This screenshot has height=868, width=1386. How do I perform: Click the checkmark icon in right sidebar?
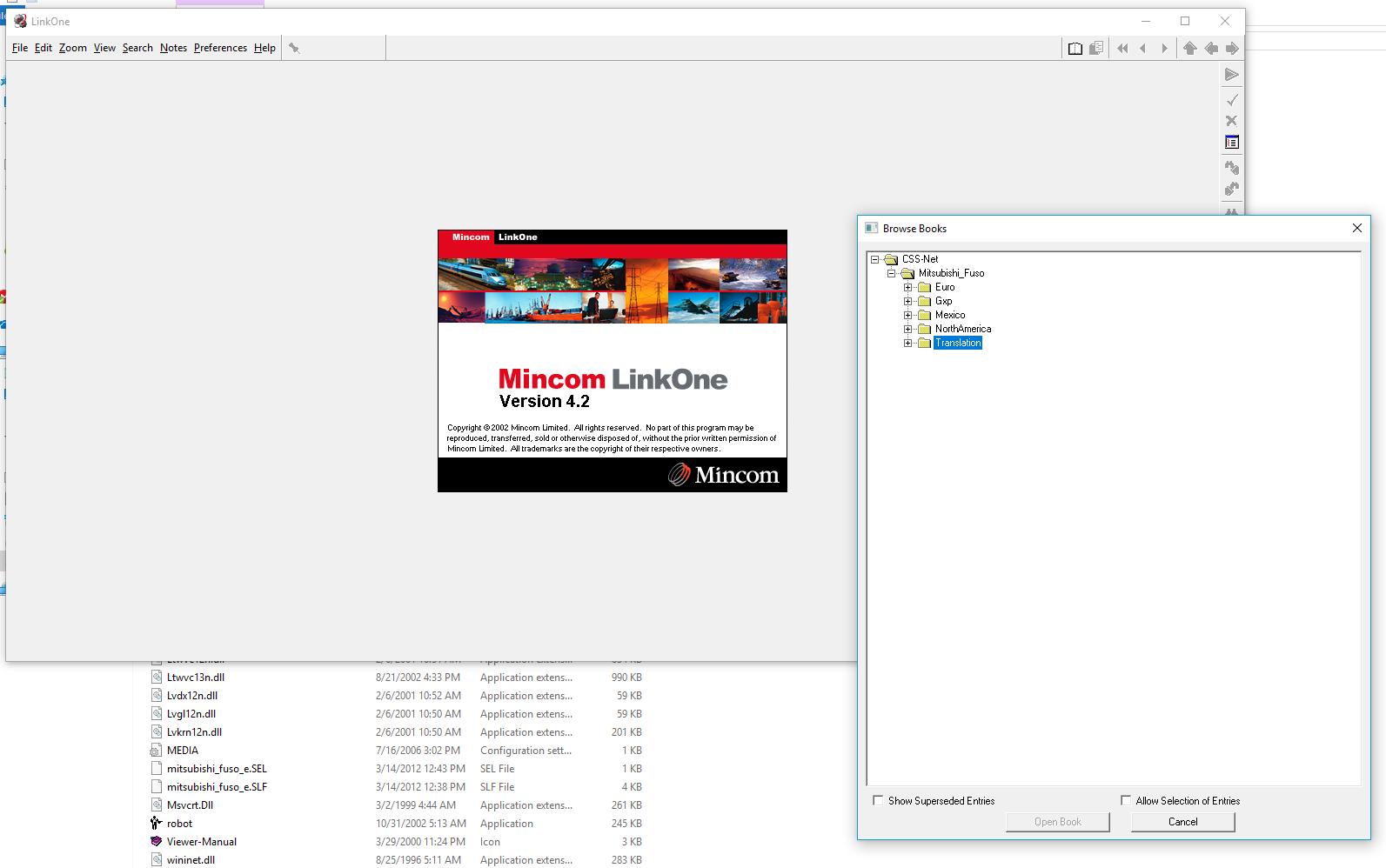1232,100
